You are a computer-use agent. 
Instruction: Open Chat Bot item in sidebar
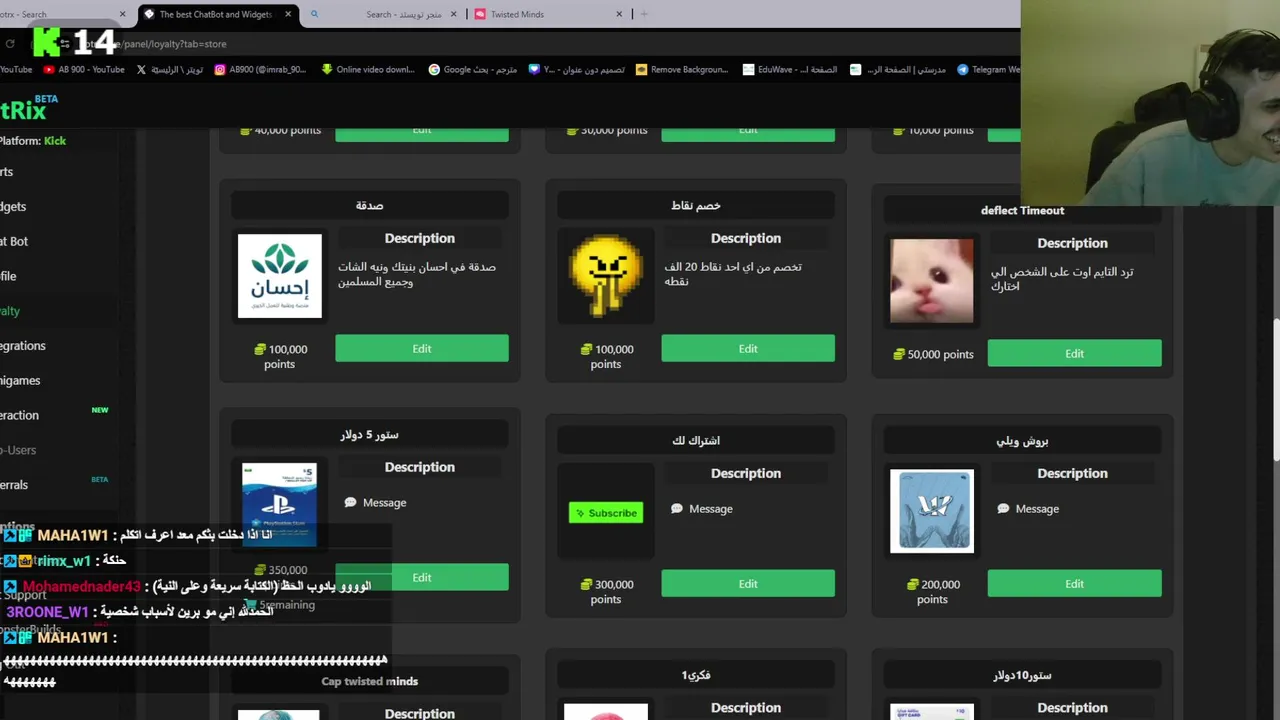pyautogui.click(x=14, y=241)
